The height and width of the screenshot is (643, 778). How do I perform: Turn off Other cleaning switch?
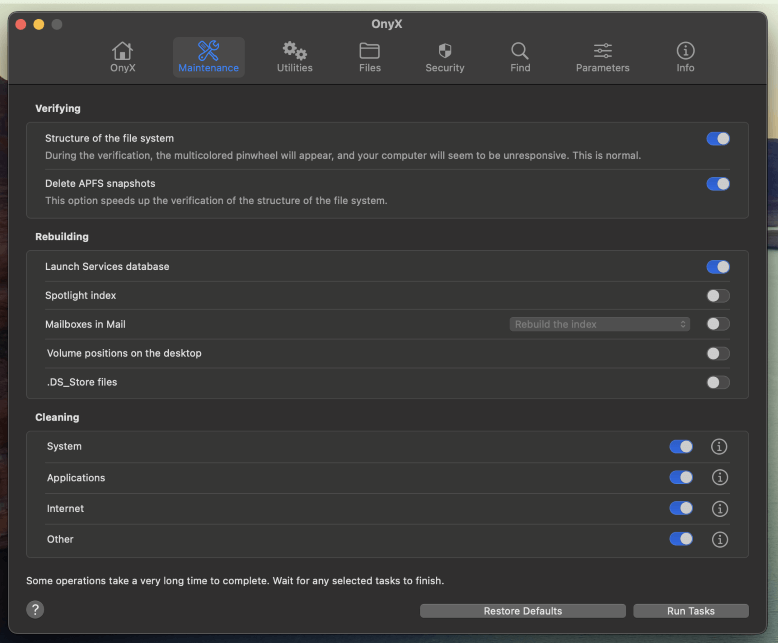(x=681, y=539)
